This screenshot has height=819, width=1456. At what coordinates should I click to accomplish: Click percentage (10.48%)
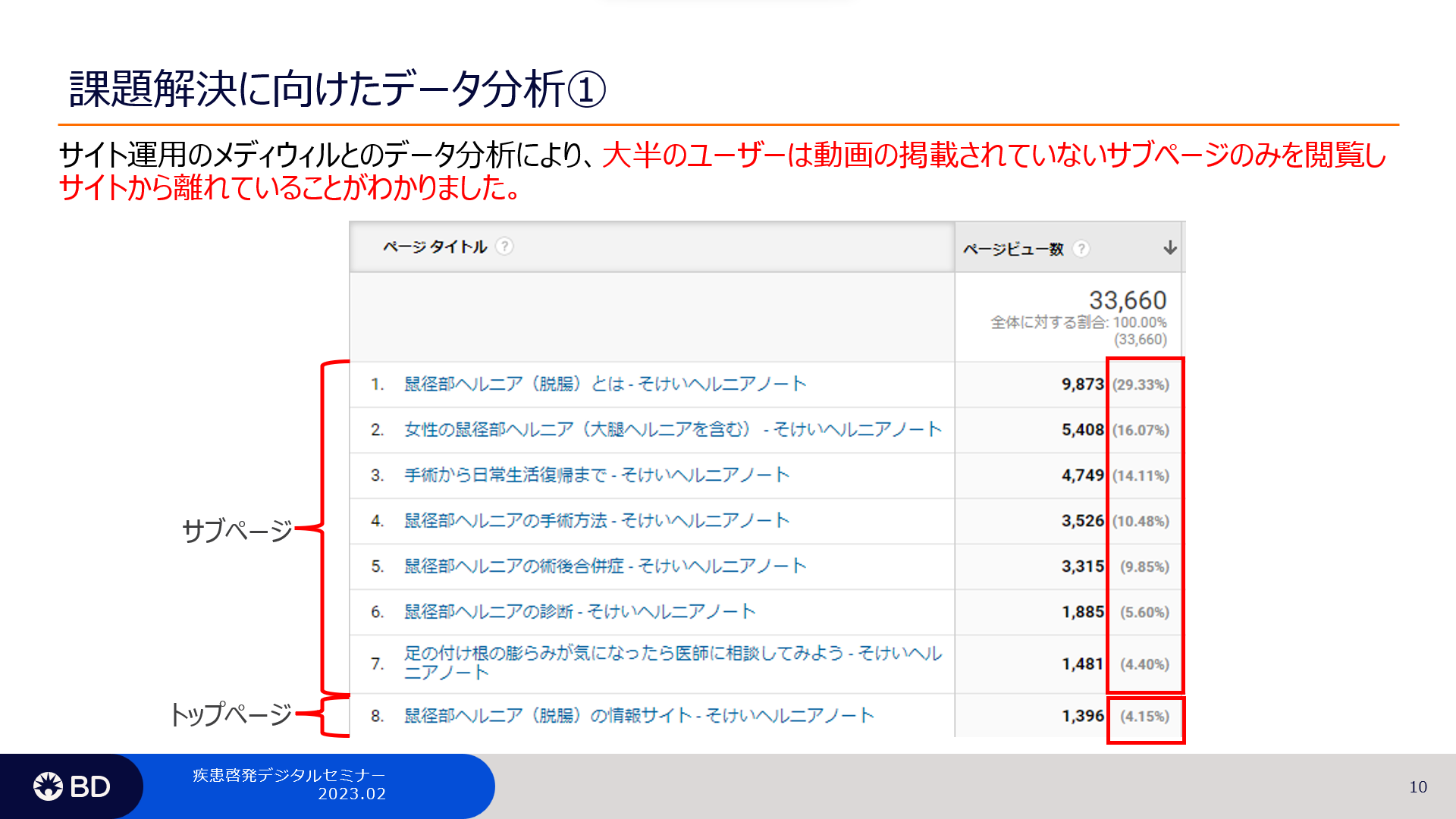[1141, 521]
